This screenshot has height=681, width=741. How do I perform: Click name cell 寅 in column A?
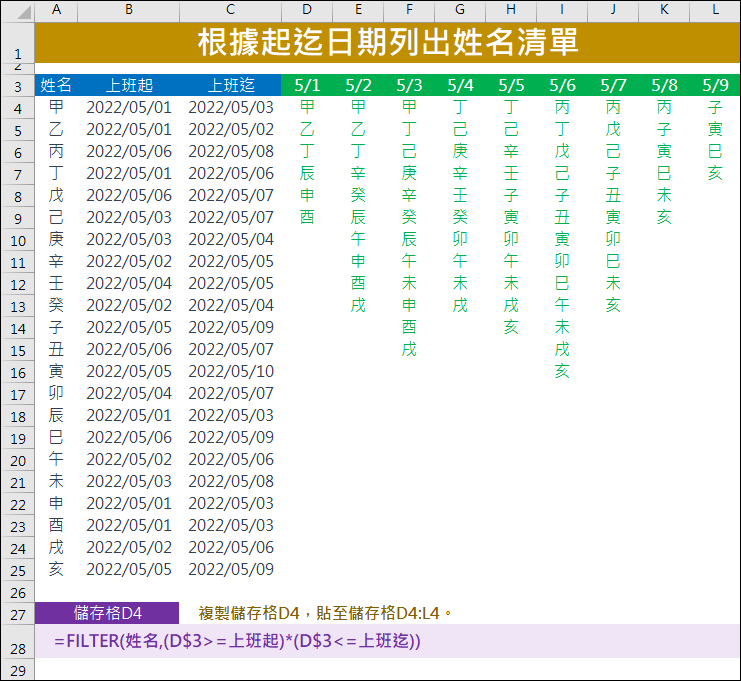(56, 371)
